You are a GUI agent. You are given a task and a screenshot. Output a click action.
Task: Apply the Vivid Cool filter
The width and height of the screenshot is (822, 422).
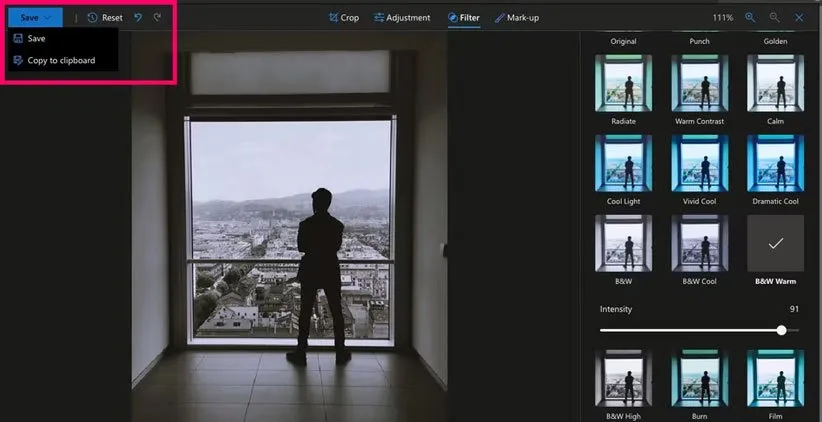(699, 162)
